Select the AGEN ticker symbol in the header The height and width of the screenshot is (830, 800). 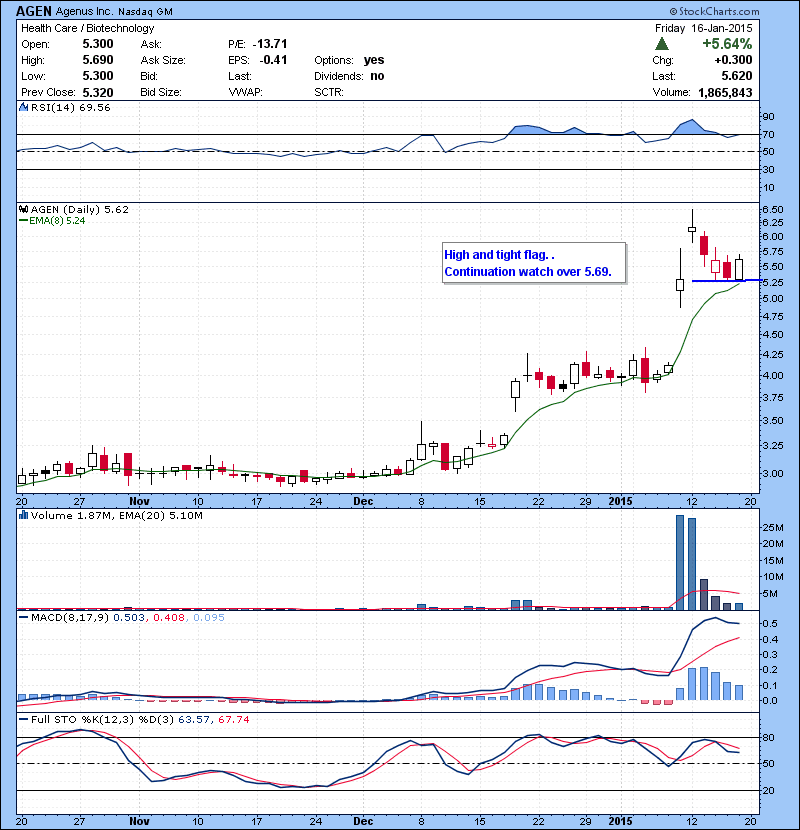pos(34,11)
